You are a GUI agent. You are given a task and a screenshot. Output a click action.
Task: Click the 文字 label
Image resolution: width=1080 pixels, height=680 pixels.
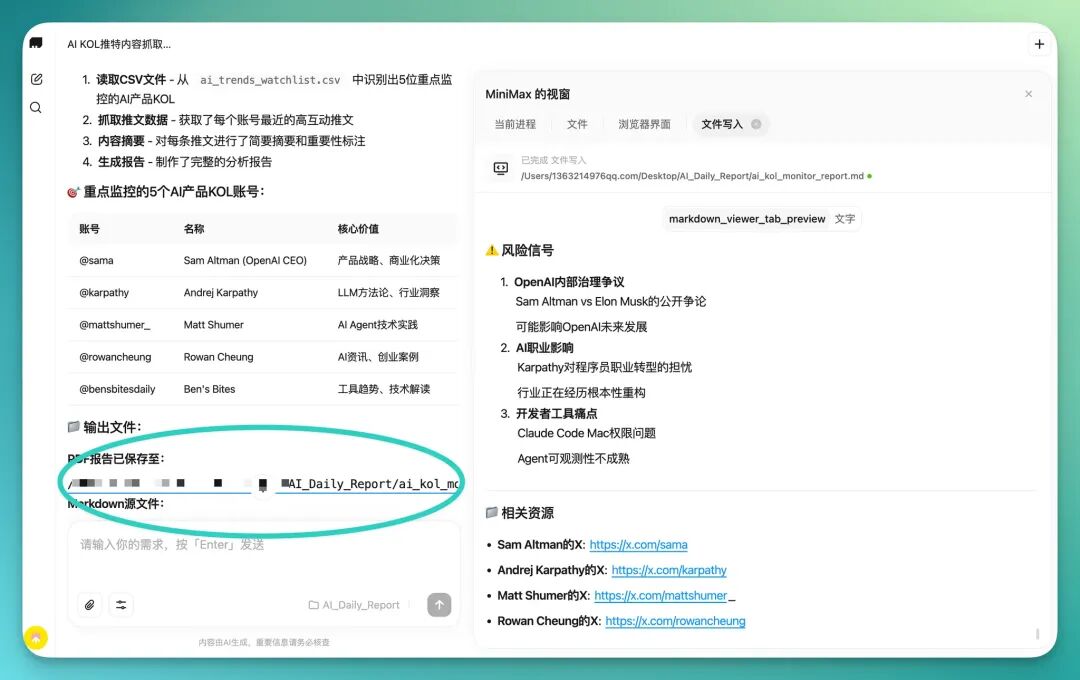(844, 219)
